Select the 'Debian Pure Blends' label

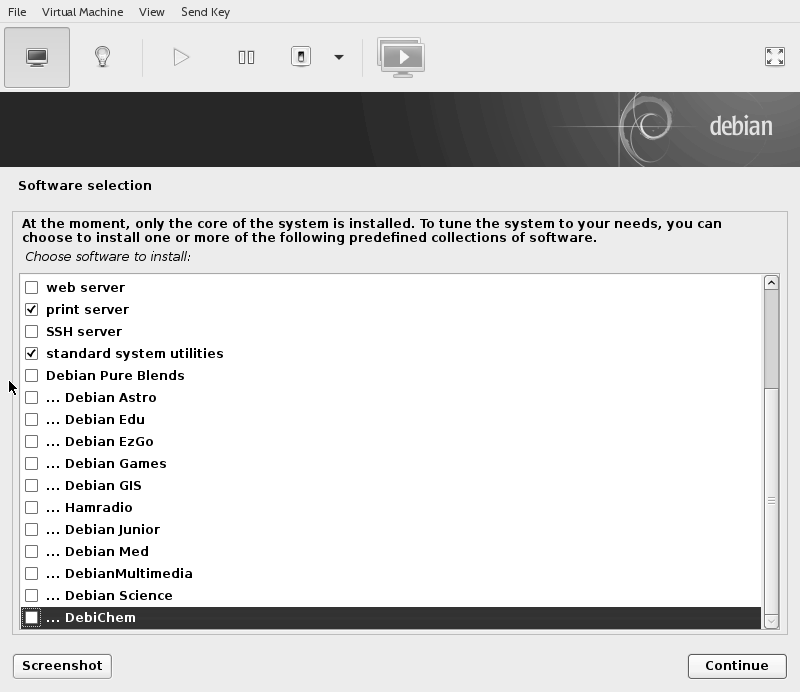point(115,376)
